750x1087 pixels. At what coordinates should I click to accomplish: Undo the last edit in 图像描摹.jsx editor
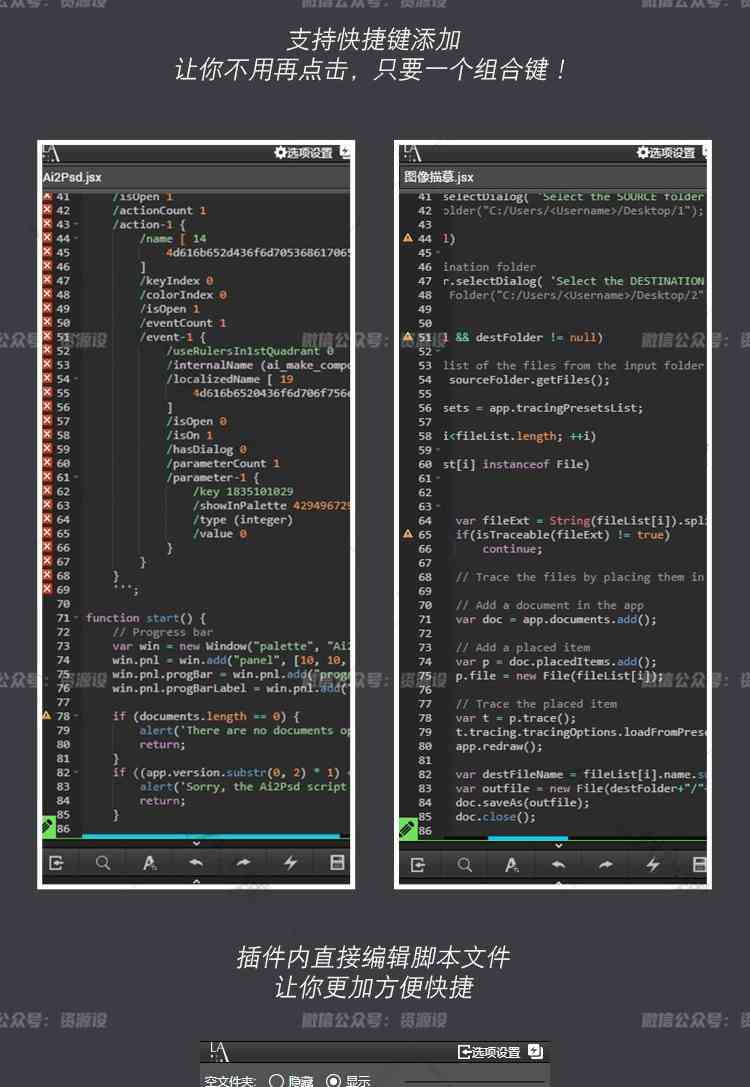tap(559, 865)
